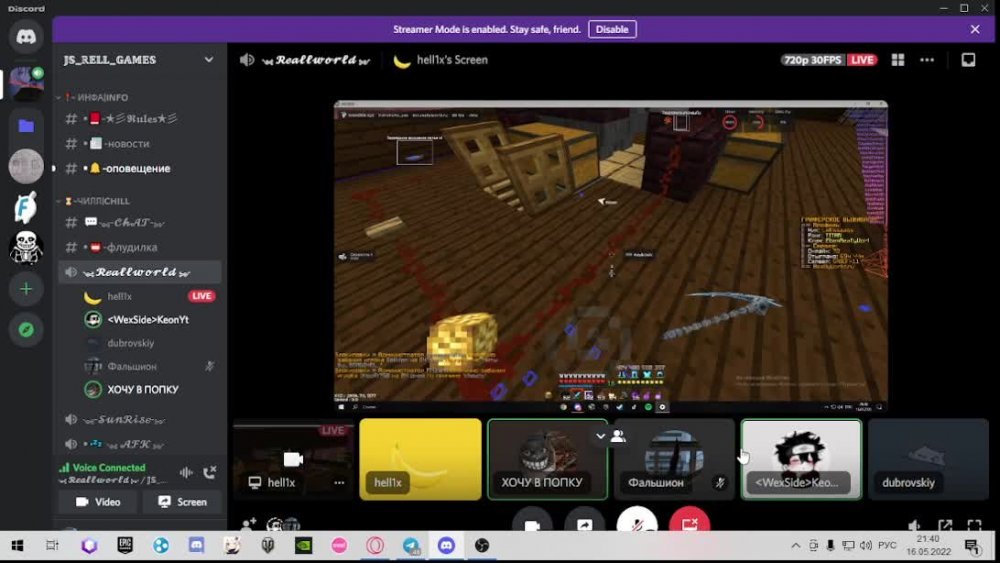
Task: Expand JS_RELL_GAMES server menu
Action: click(x=209, y=60)
